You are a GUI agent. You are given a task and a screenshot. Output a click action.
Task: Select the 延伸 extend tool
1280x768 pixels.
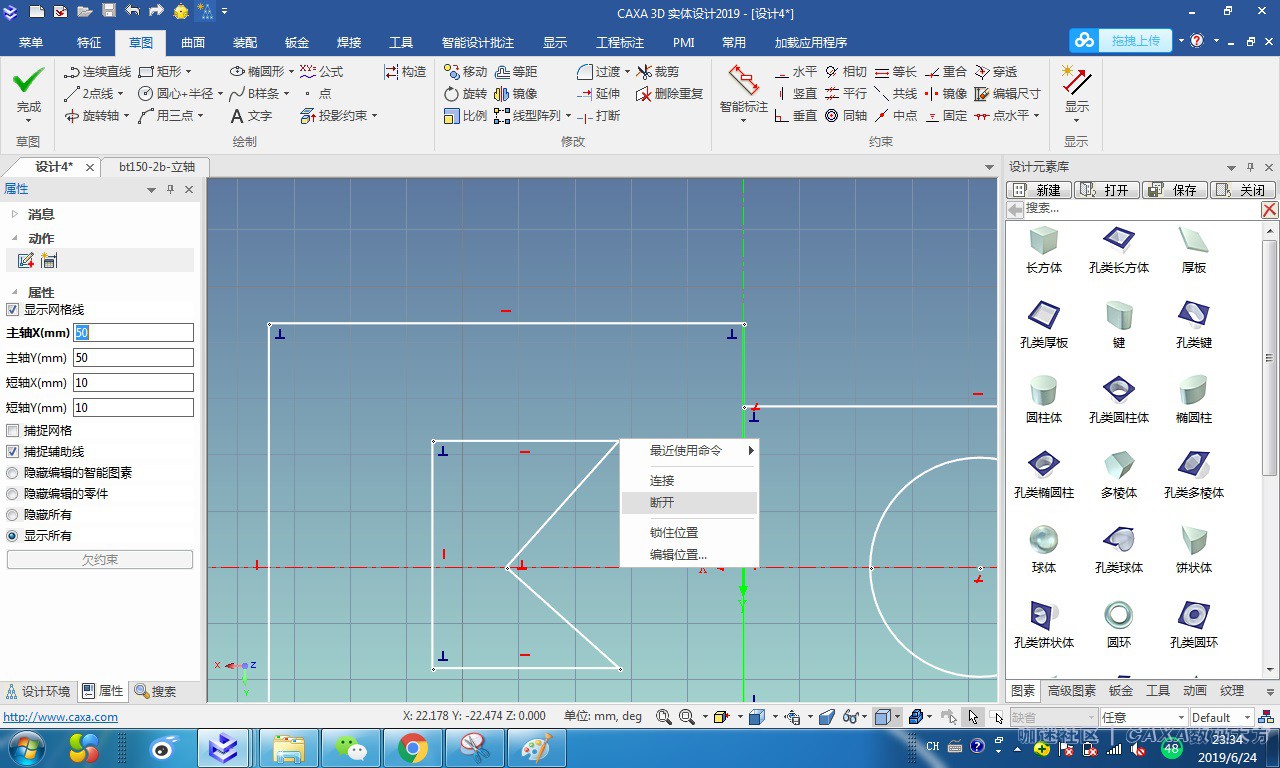tap(599, 94)
